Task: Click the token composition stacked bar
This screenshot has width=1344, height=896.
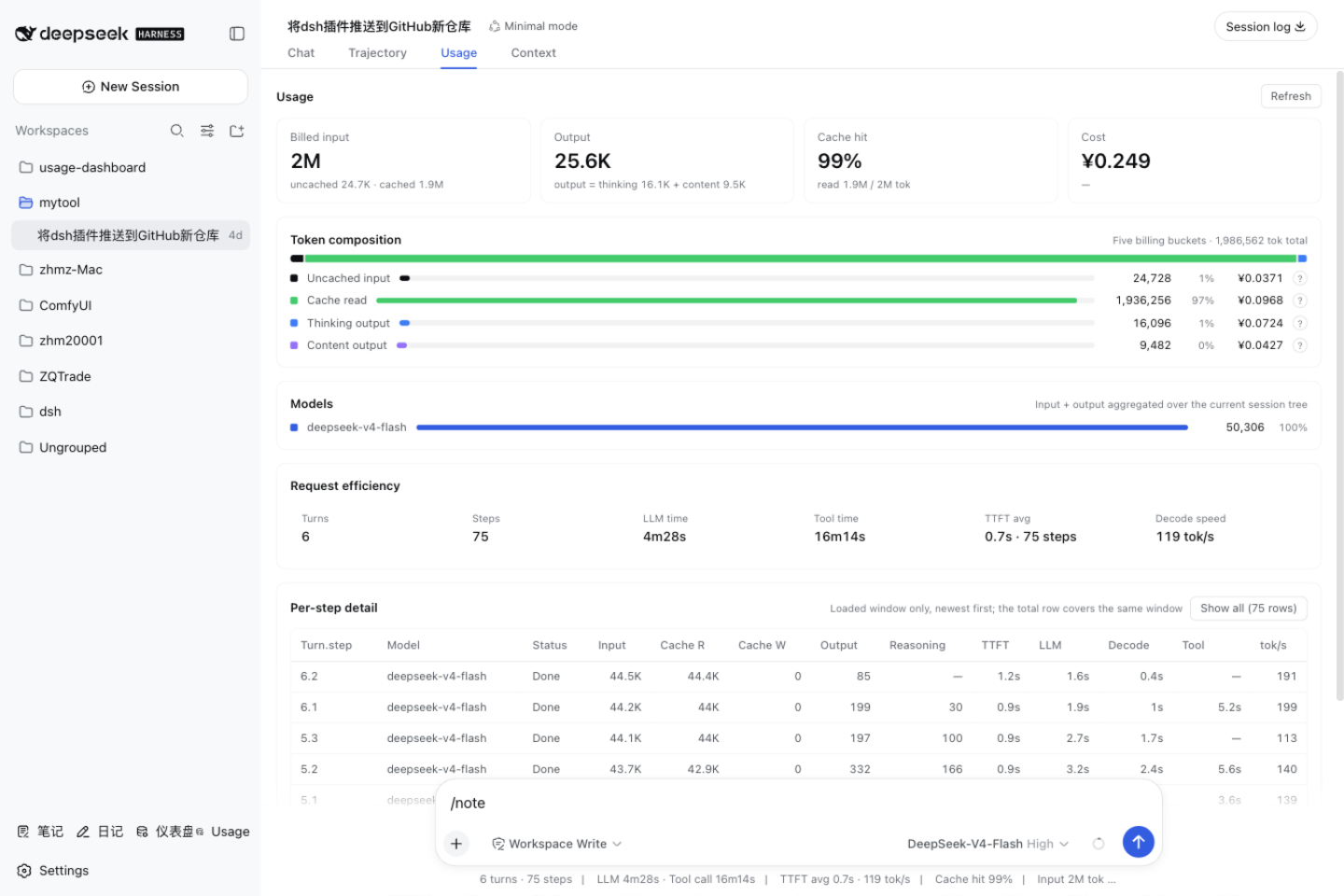Action: coord(798,259)
